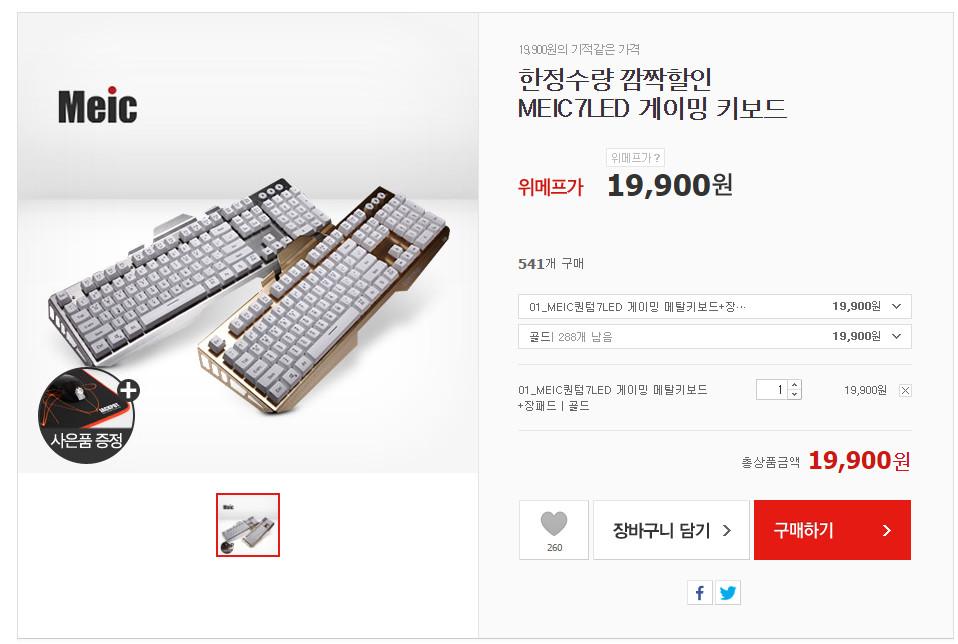Image resolution: width=958 pixels, height=644 pixels.
Task: Click the Meic brand logo
Action: point(97,107)
